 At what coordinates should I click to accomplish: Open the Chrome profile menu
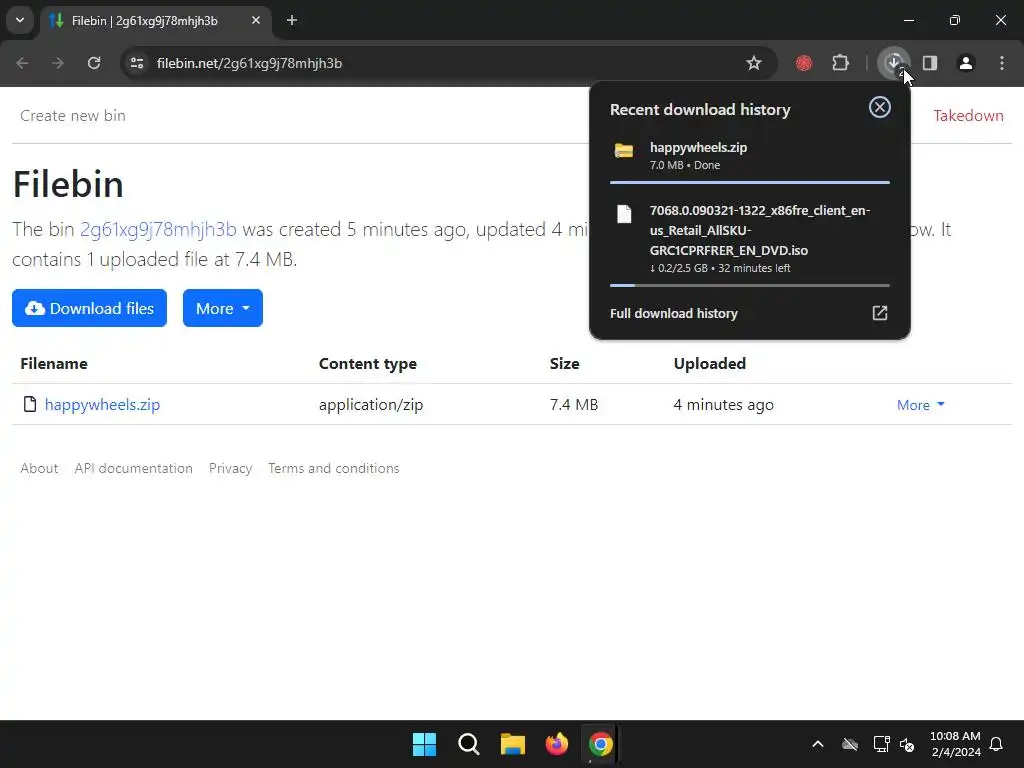pyautogui.click(x=966, y=63)
